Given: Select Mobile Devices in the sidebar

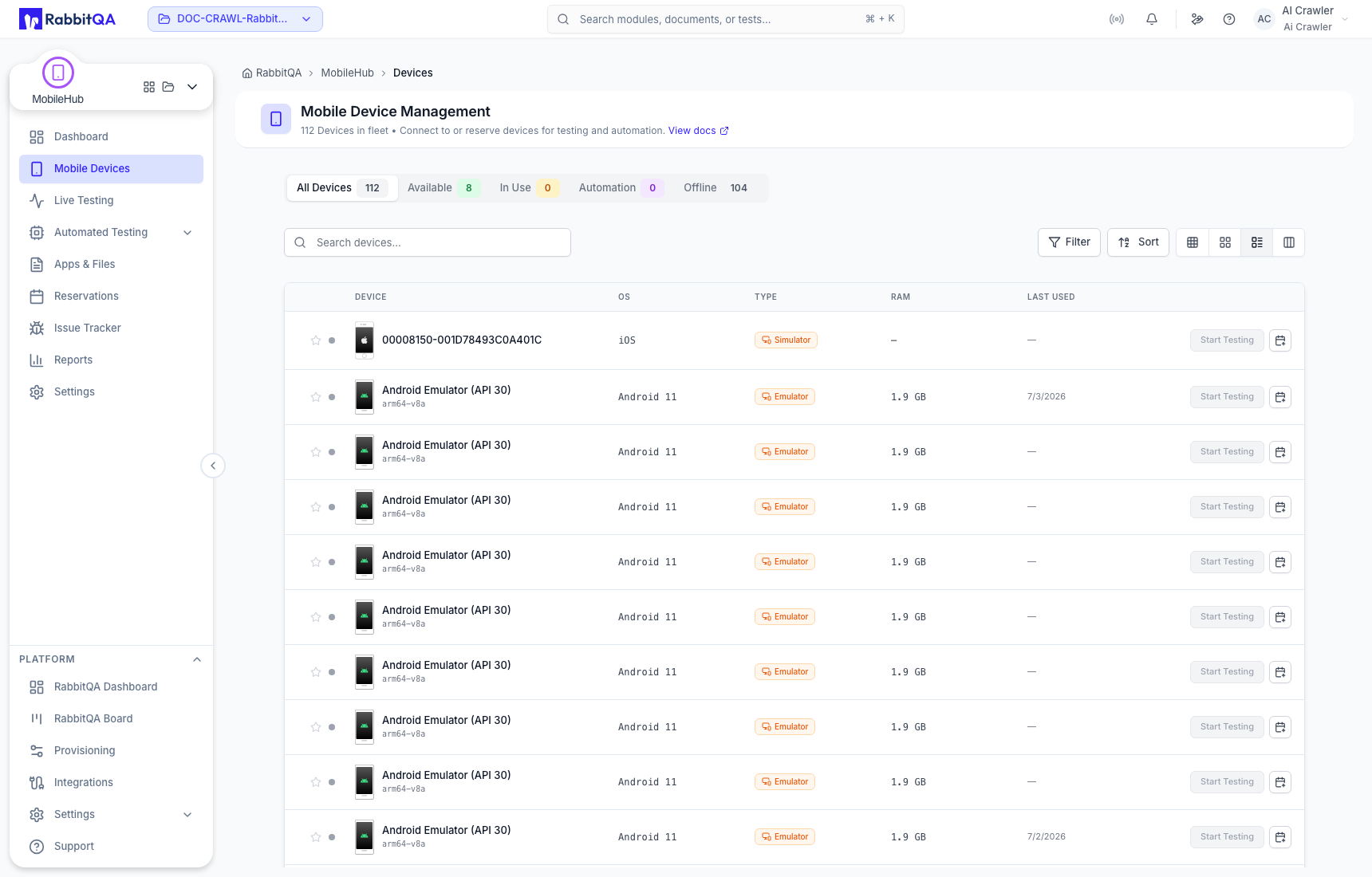Looking at the screenshot, I should [x=111, y=168].
